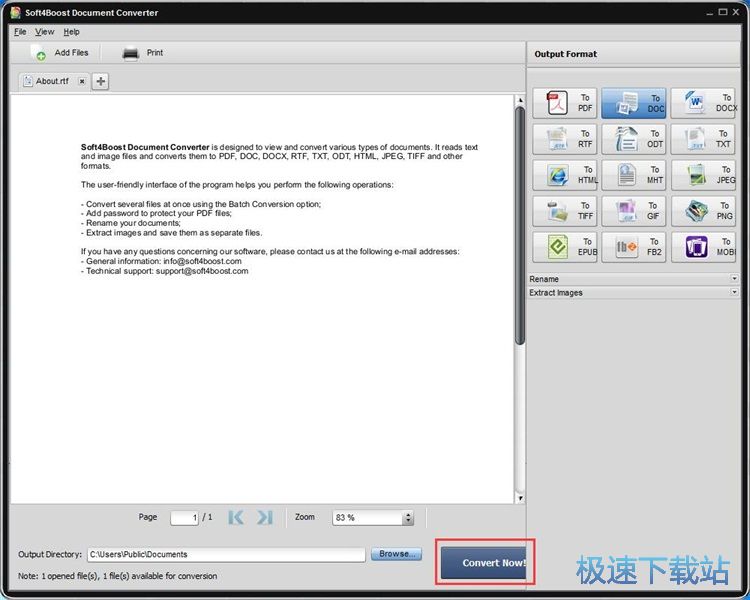This screenshot has height=600, width=750.
Task: Select the To FB2 output format
Action: click(634, 247)
